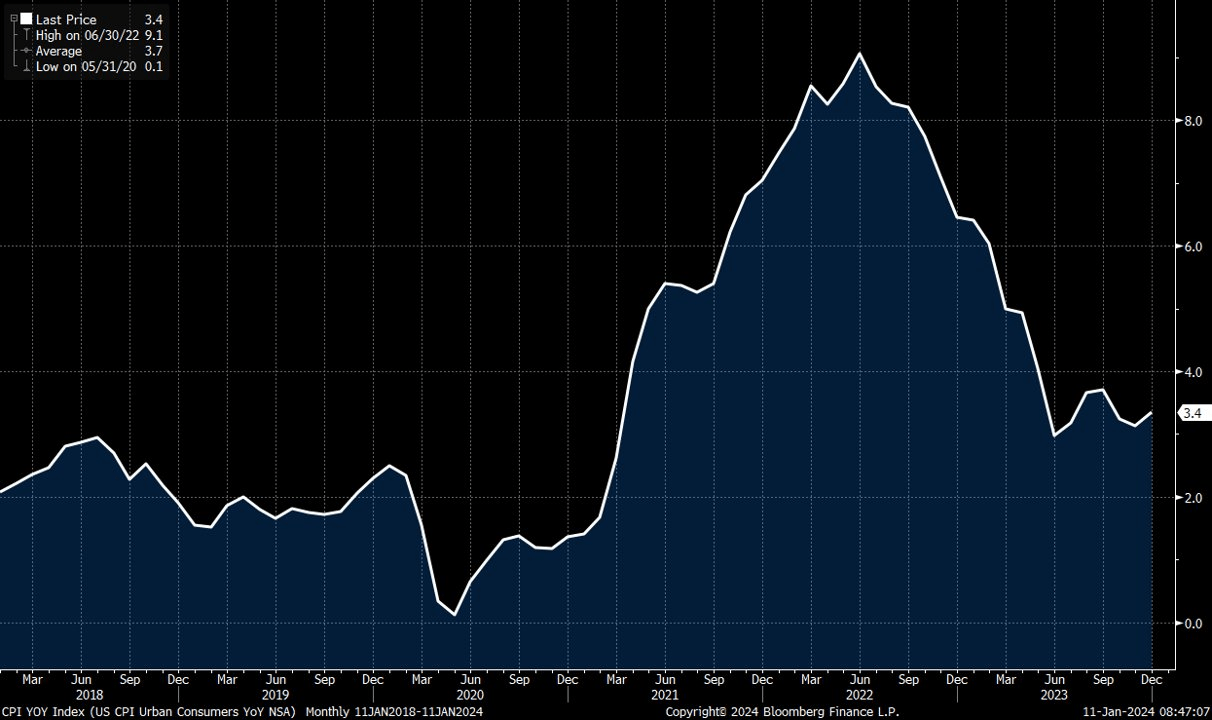This screenshot has width=1212, height=720.
Task: Click the 3.4 last value axis tag
Action: coord(1193,413)
